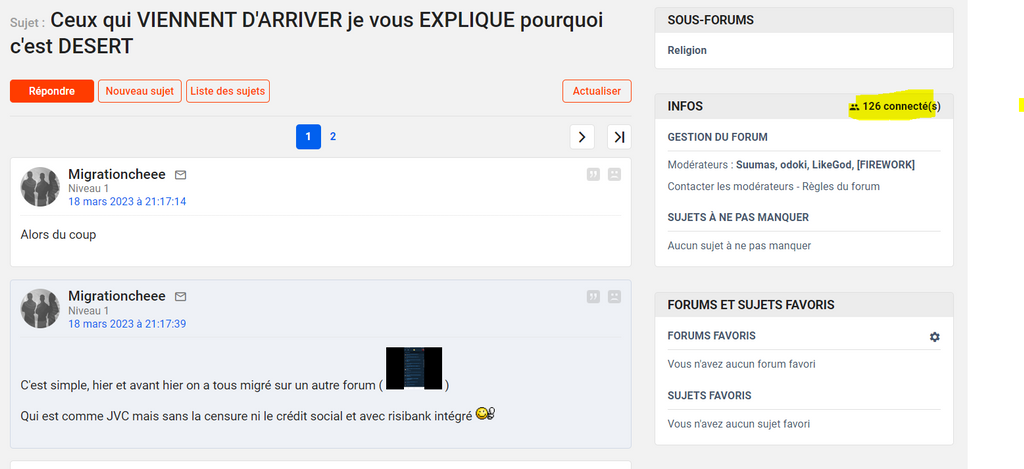Jump to the last page arrow
The width and height of the screenshot is (1024, 469).
[619, 137]
